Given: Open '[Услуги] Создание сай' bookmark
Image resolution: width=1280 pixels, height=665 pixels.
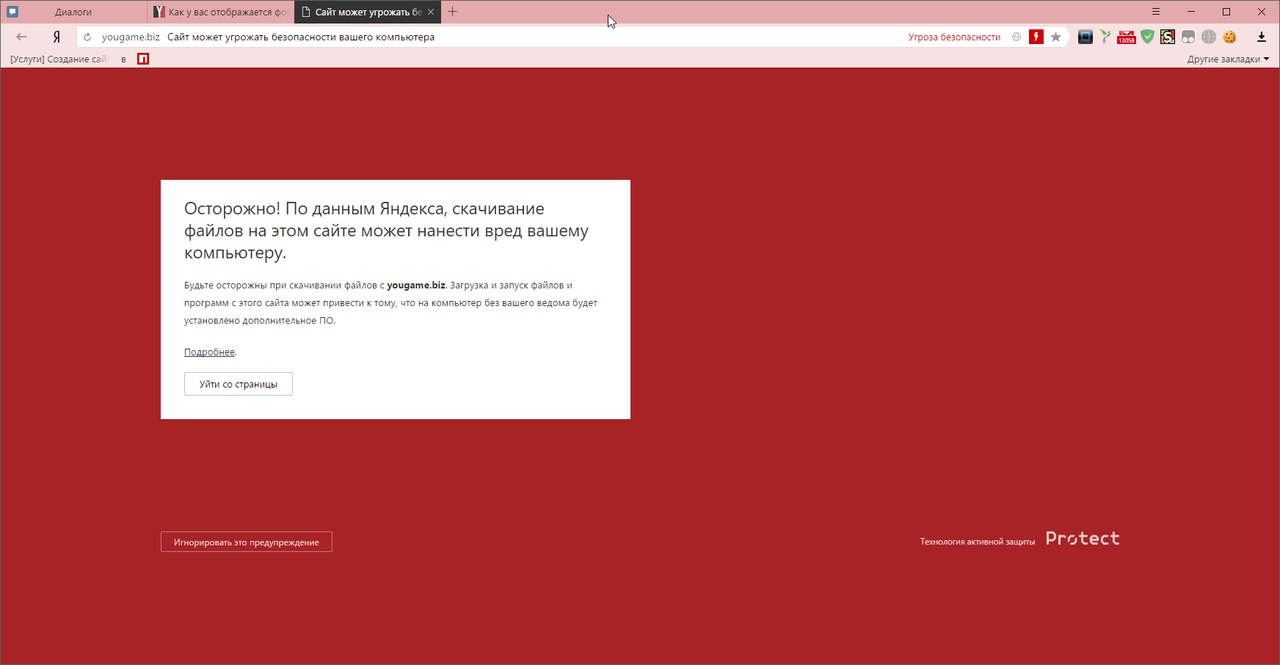Looking at the screenshot, I should coord(58,59).
